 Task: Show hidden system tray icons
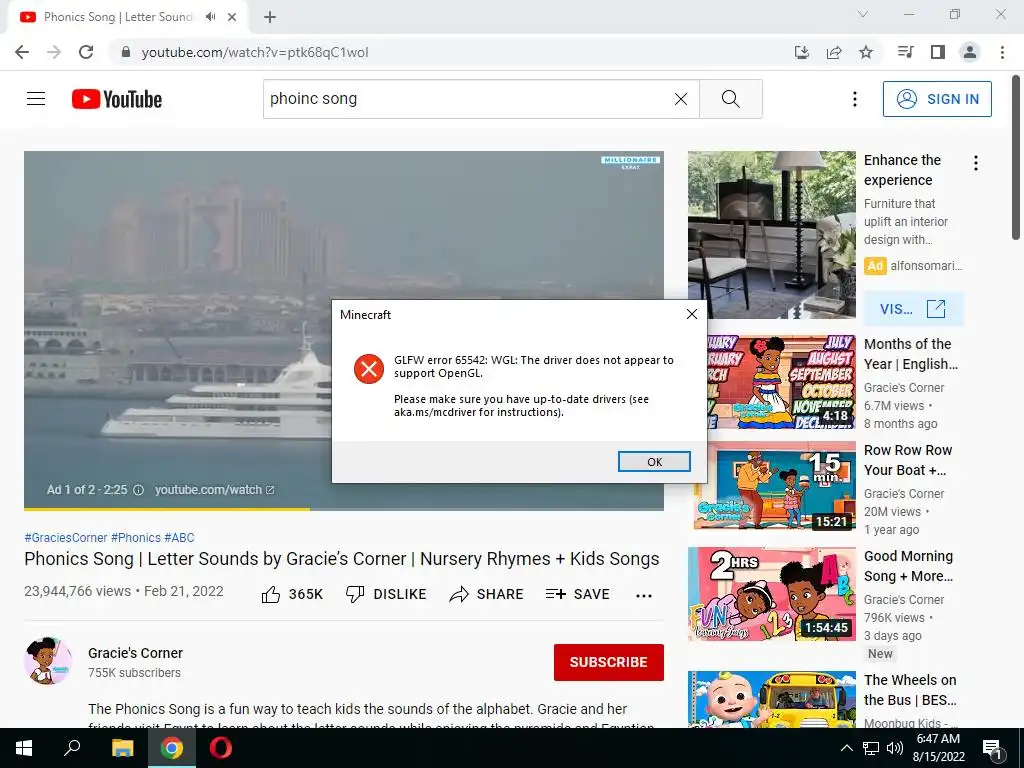846,748
